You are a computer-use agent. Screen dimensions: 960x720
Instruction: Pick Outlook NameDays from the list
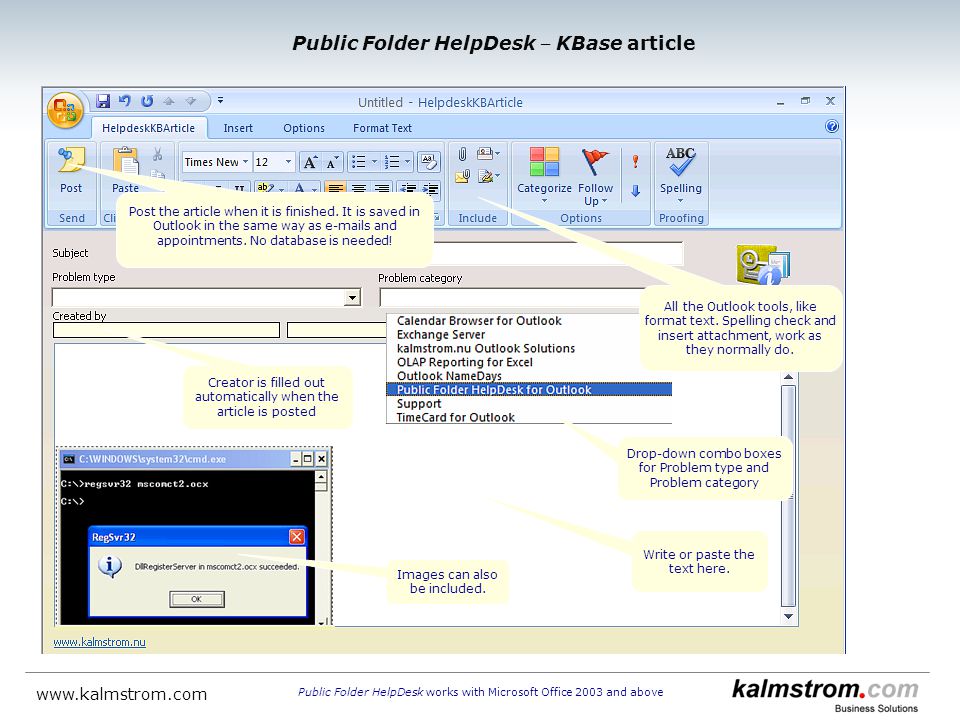(449, 376)
